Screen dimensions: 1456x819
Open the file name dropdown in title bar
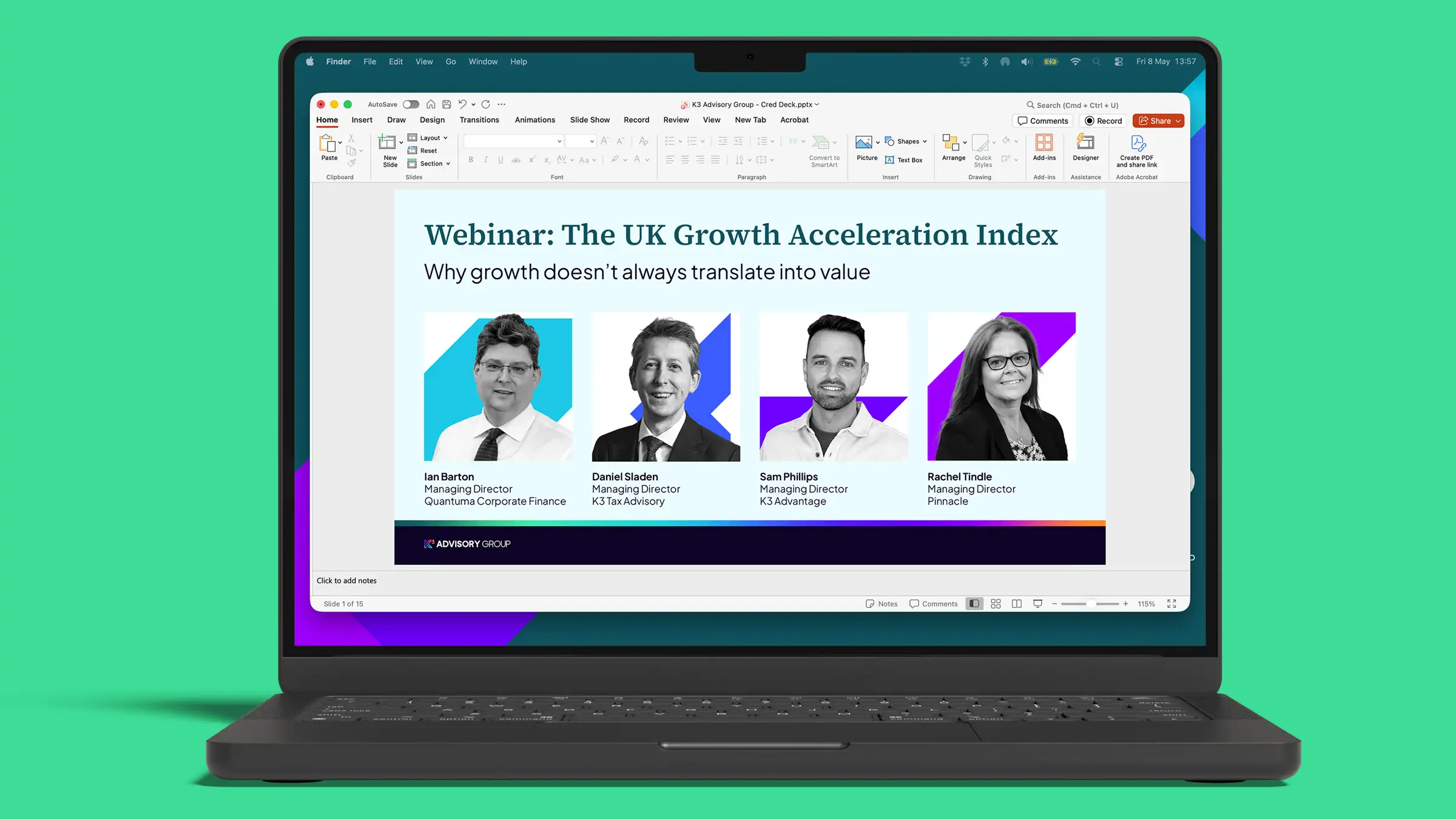click(x=817, y=104)
